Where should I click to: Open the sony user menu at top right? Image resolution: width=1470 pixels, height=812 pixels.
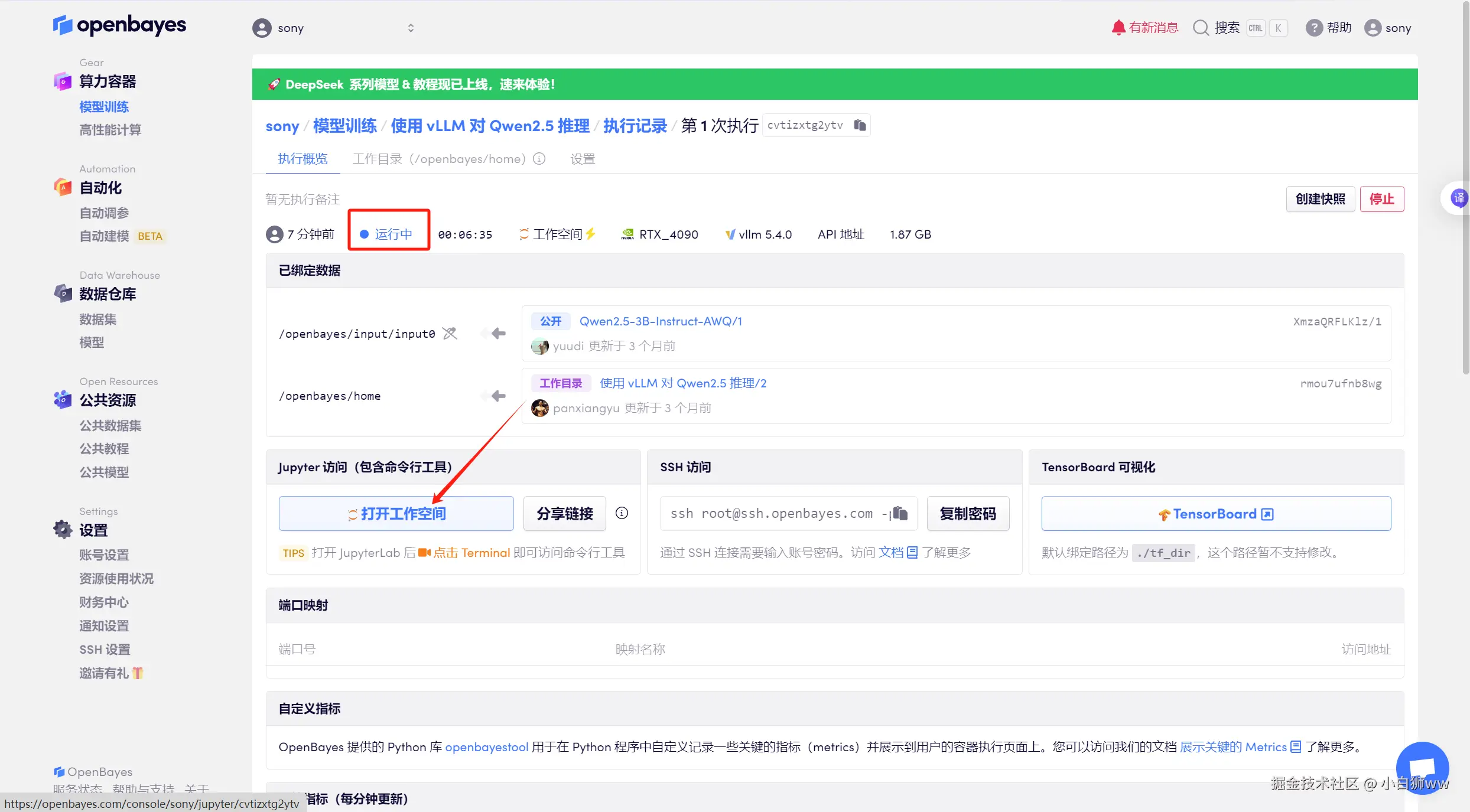(x=1388, y=28)
